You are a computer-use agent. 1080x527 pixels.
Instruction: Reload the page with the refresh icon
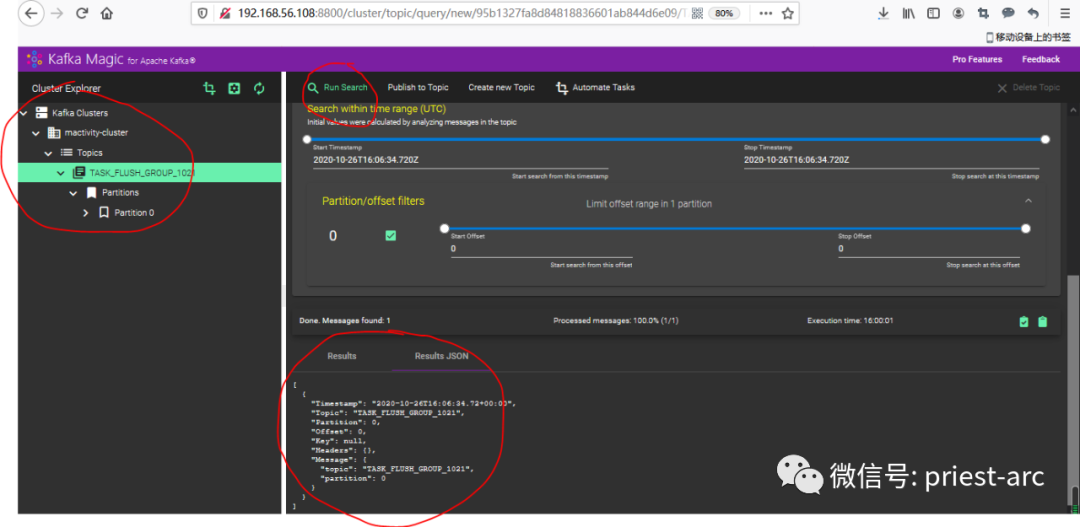coord(82,13)
